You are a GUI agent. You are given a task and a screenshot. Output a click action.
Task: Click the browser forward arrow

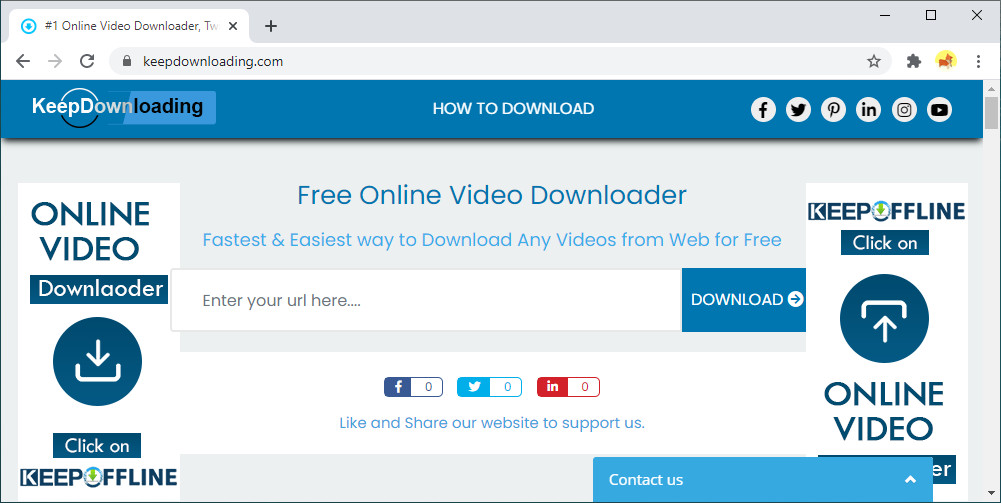(x=56, y=61)
